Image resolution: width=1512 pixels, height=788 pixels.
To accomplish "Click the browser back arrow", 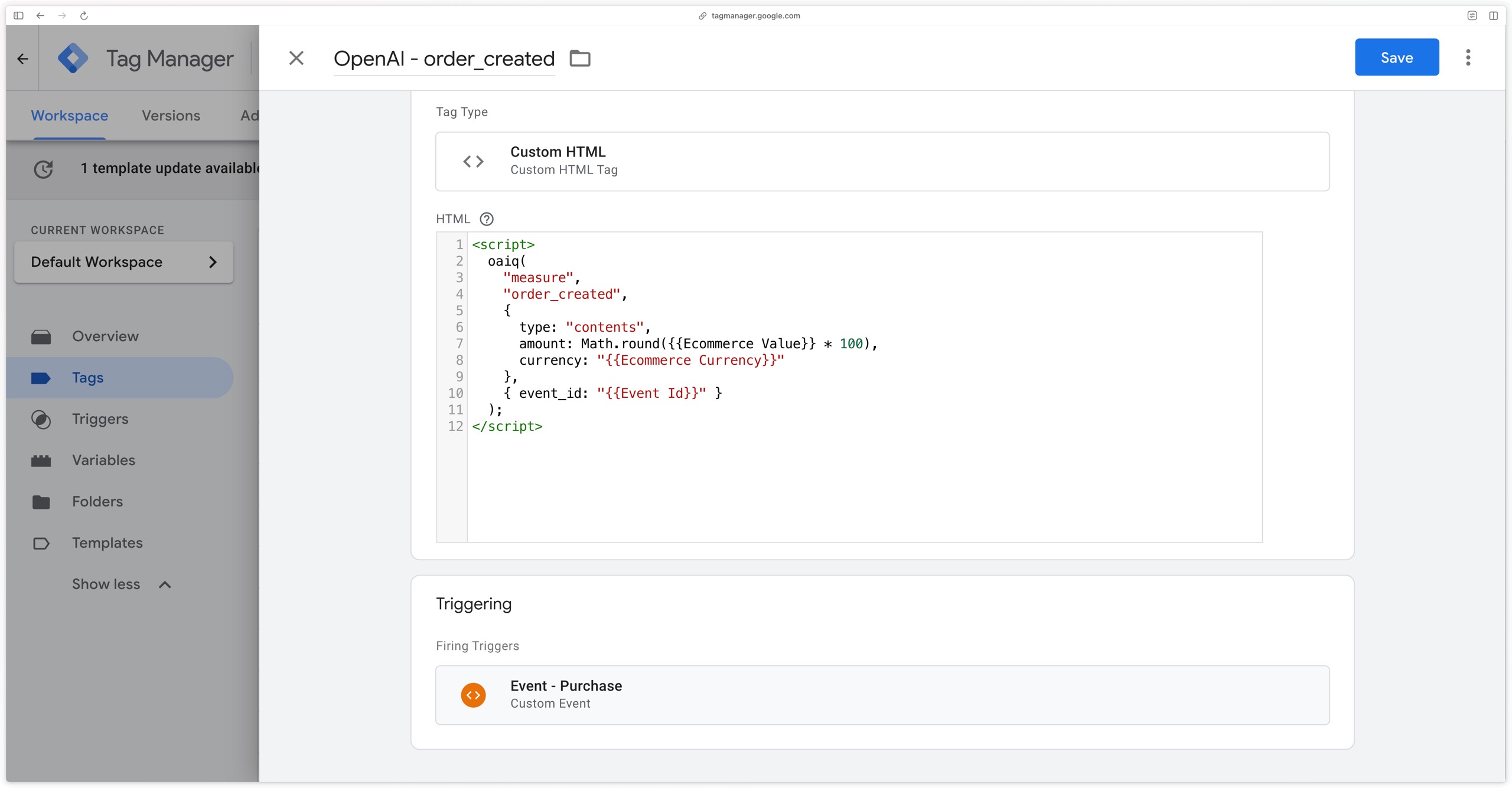I will [x=40, y=15].
